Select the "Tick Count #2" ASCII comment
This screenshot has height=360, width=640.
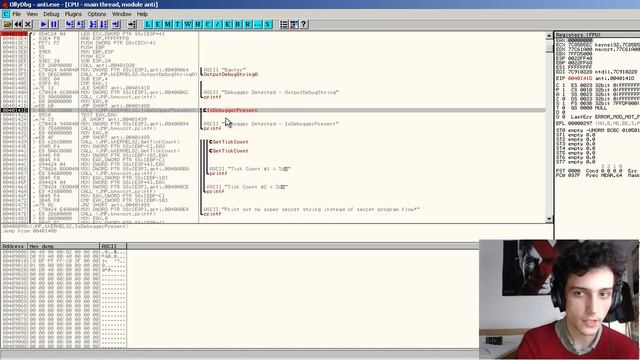(247, 187)
